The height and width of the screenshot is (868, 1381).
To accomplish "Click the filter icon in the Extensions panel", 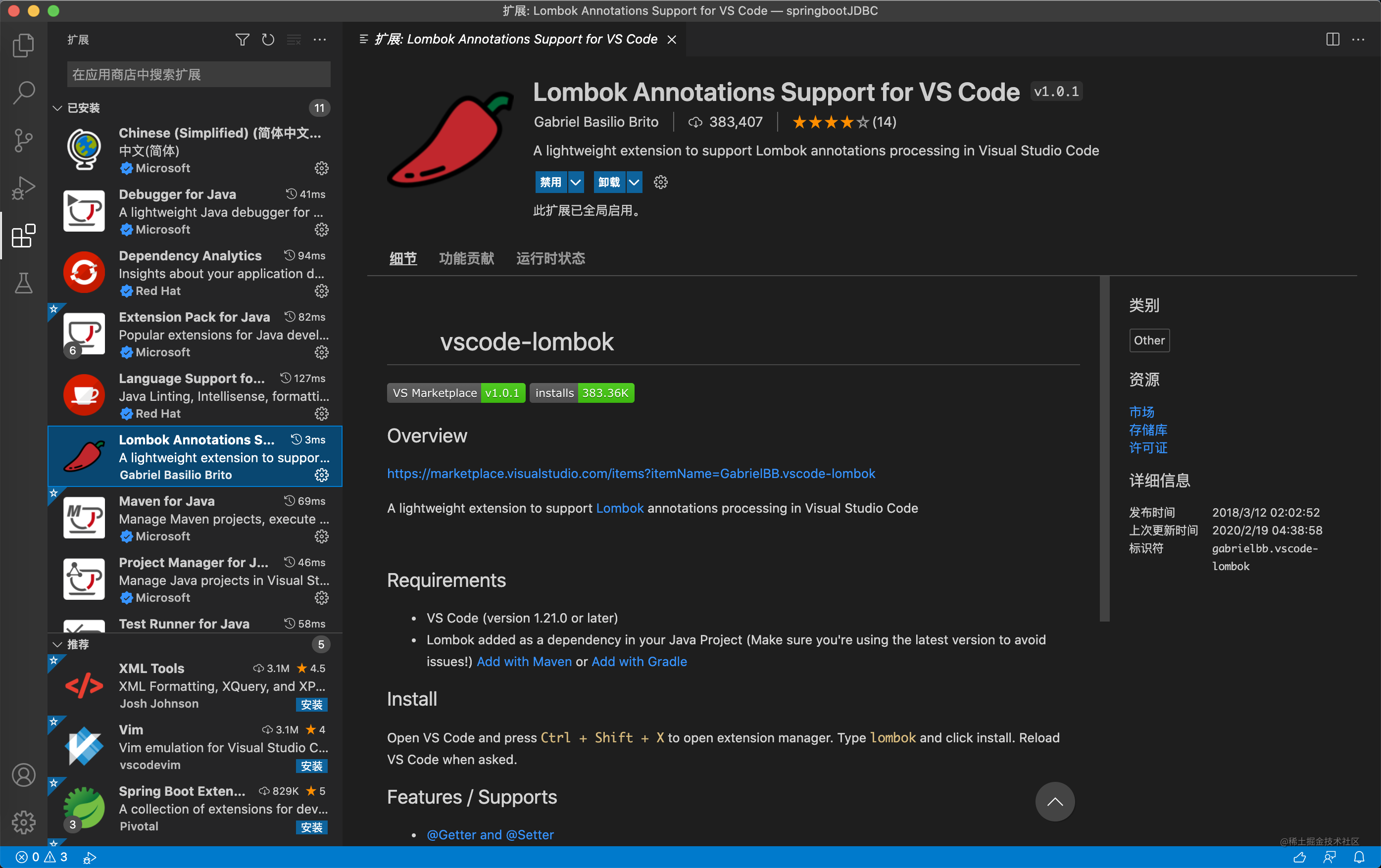I will click(x=242, y=40).
